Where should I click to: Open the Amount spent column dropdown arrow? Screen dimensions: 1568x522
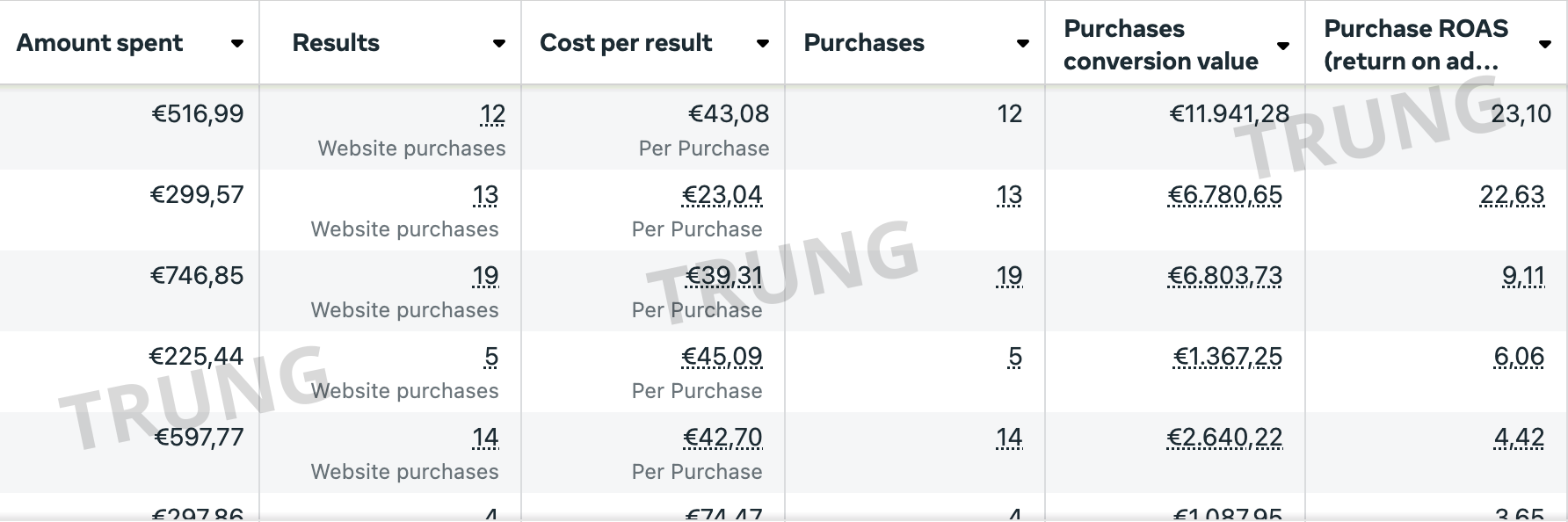(236, 44)
